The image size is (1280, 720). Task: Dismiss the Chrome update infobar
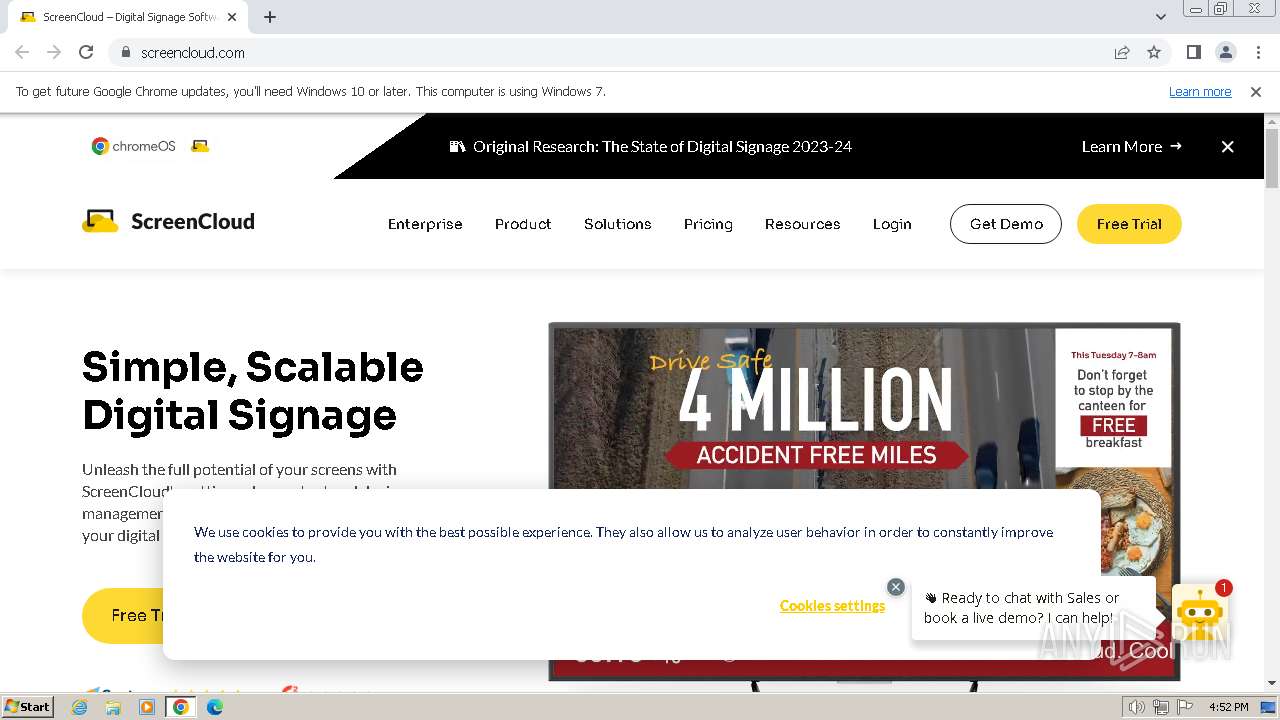[1256, 91]
